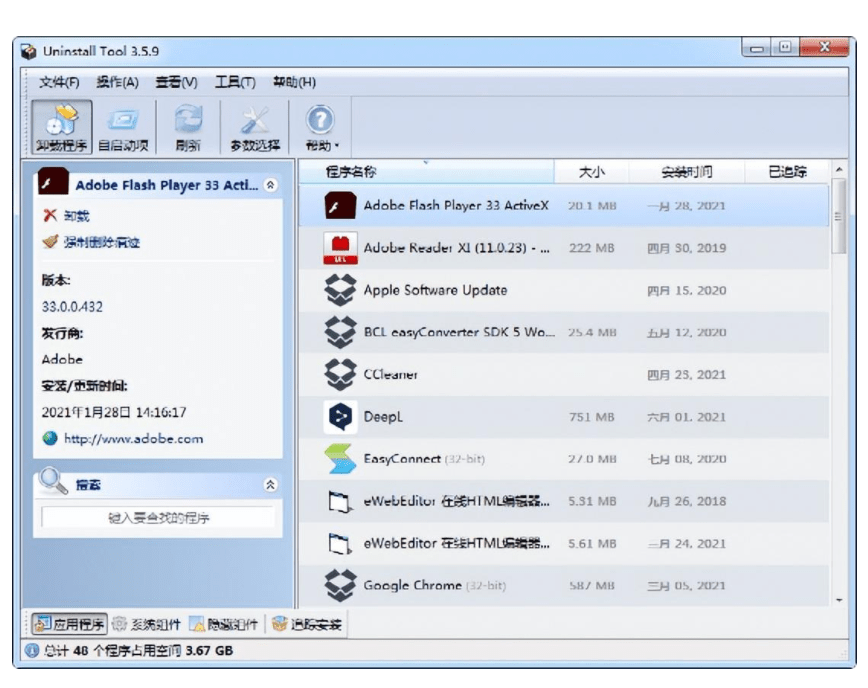This screenshot has height=688, width=868.
Task: Click the magnifier search panel icon
Action: (54, 482)
